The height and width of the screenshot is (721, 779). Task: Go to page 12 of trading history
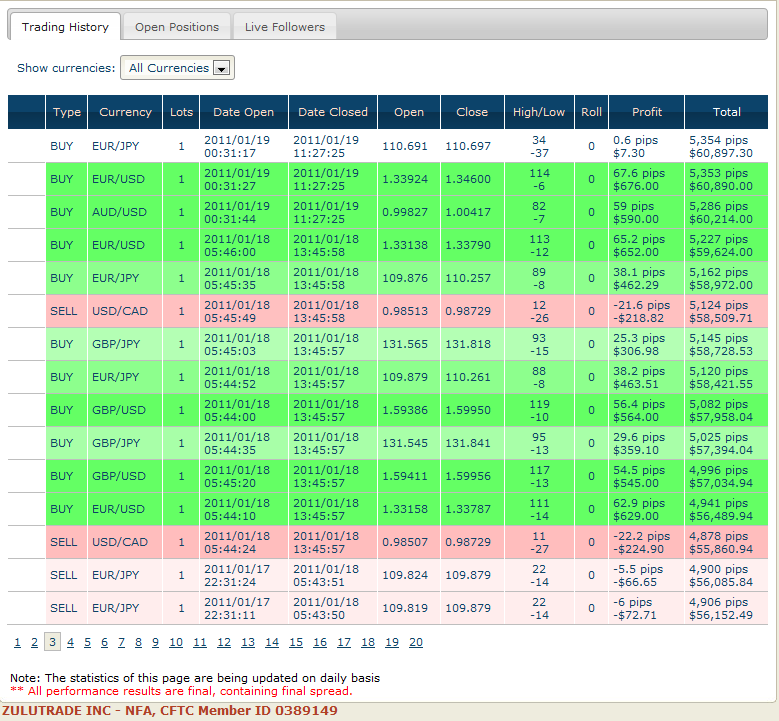[224, 642]
